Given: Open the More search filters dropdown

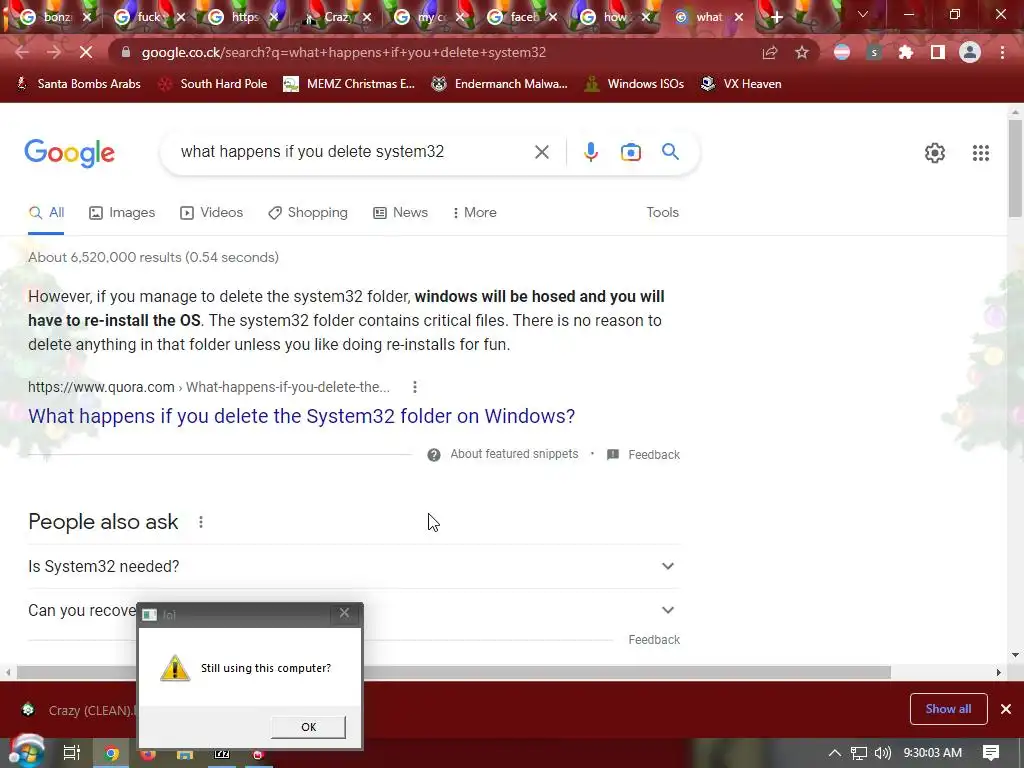Looking at the screenshot, I should (x=475, y=212).
